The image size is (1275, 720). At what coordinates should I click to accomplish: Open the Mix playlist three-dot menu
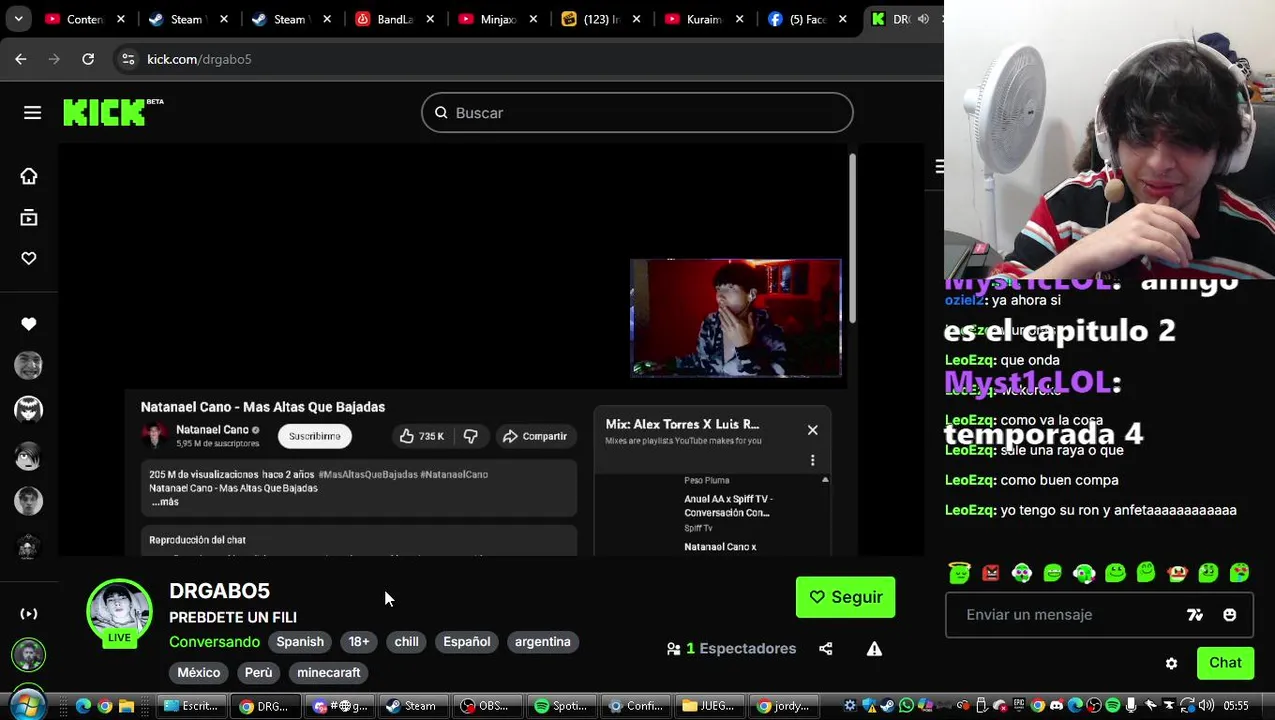tap(812, 460)
